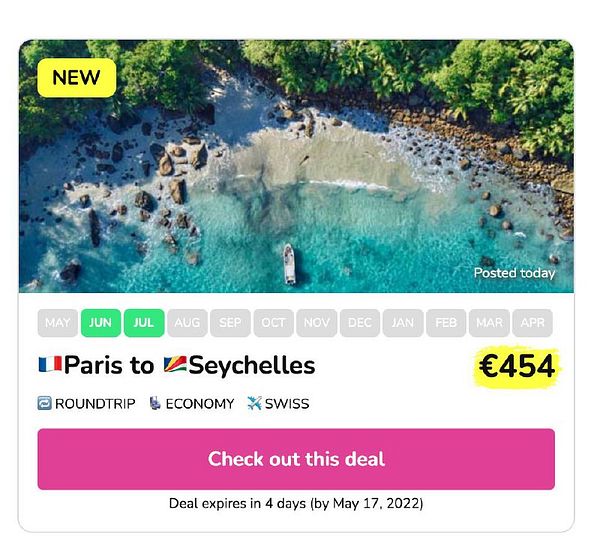Click the yellow NEW badge
The image size is (600, 560).
(77, 77)
